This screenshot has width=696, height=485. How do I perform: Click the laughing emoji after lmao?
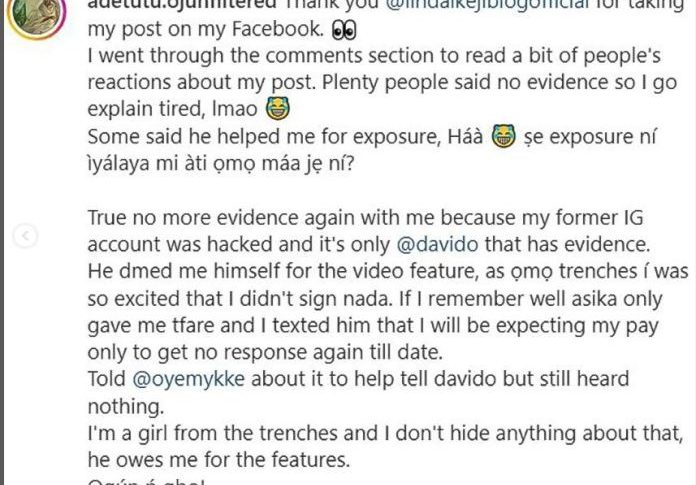(278, 108)
